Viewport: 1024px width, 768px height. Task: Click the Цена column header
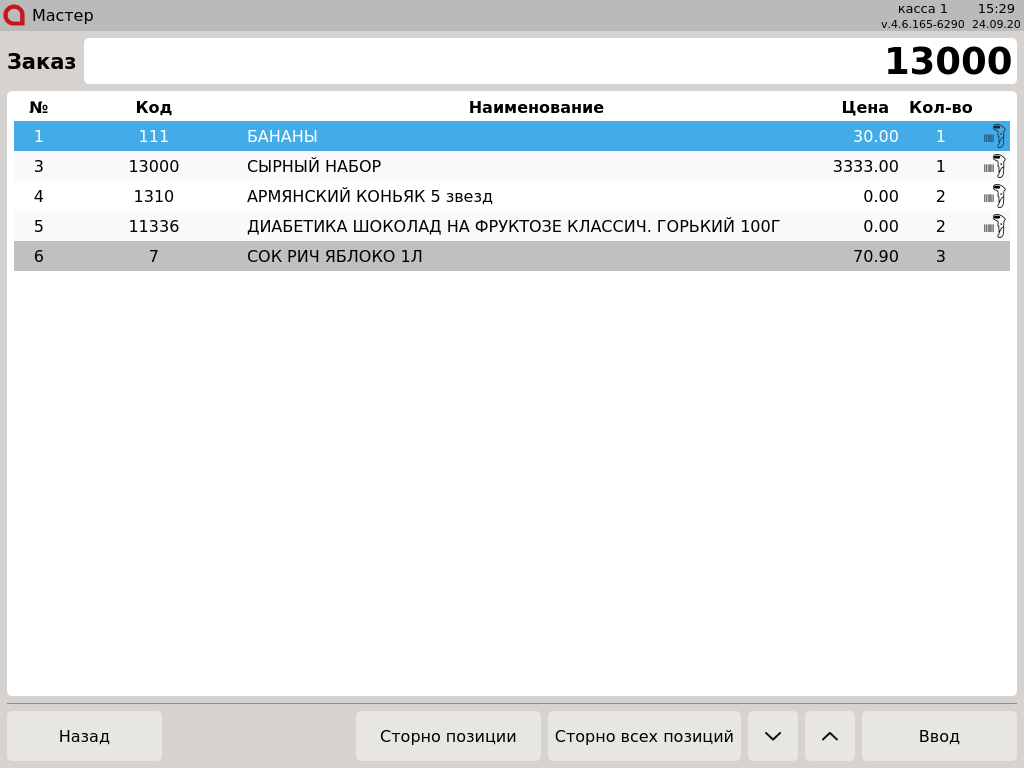click(x=865, y=107)
